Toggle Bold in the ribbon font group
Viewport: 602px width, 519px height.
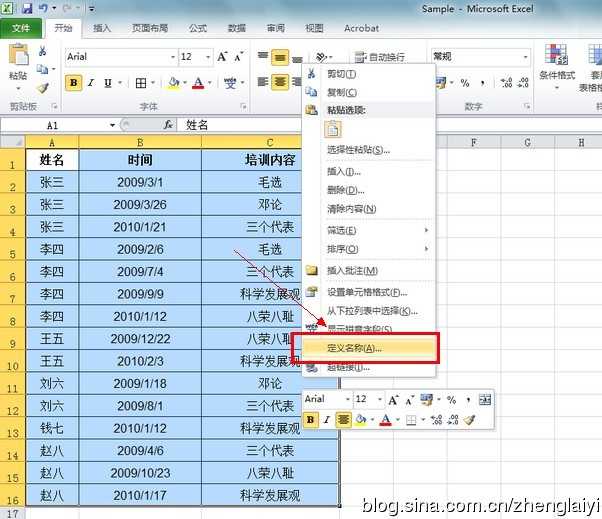(73, 83)
